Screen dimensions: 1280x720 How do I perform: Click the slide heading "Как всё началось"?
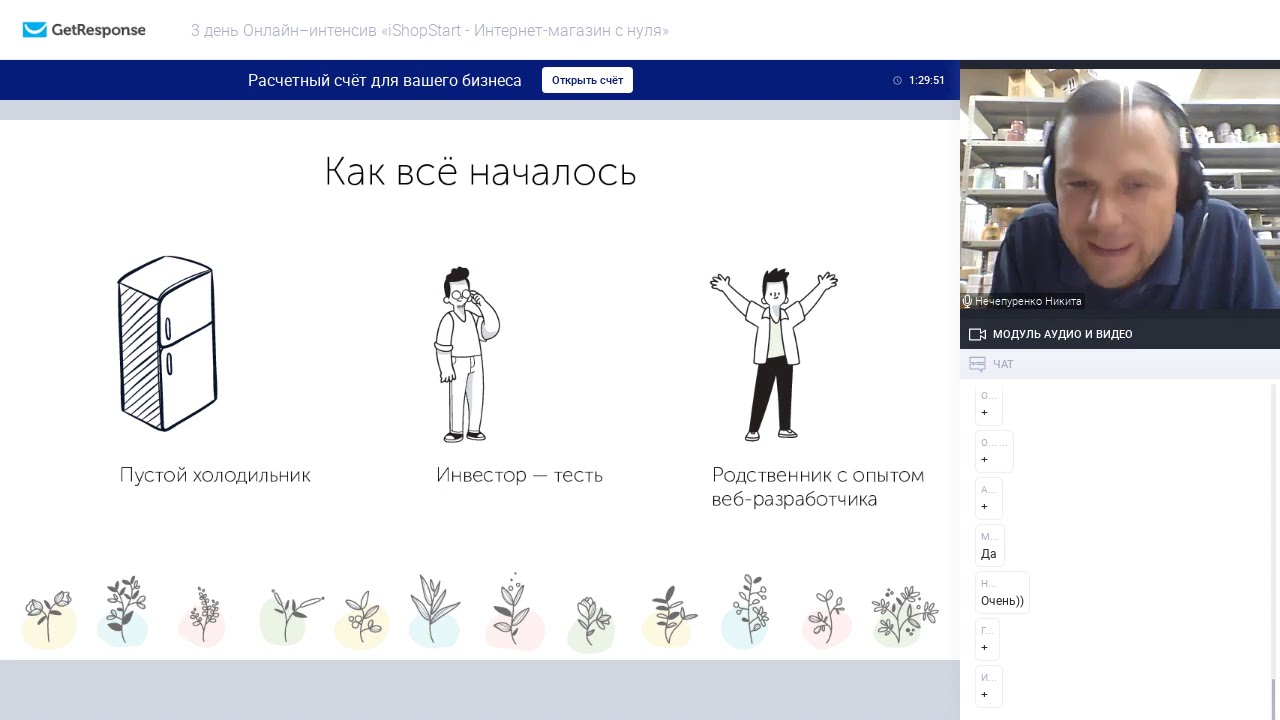(480, 172)
